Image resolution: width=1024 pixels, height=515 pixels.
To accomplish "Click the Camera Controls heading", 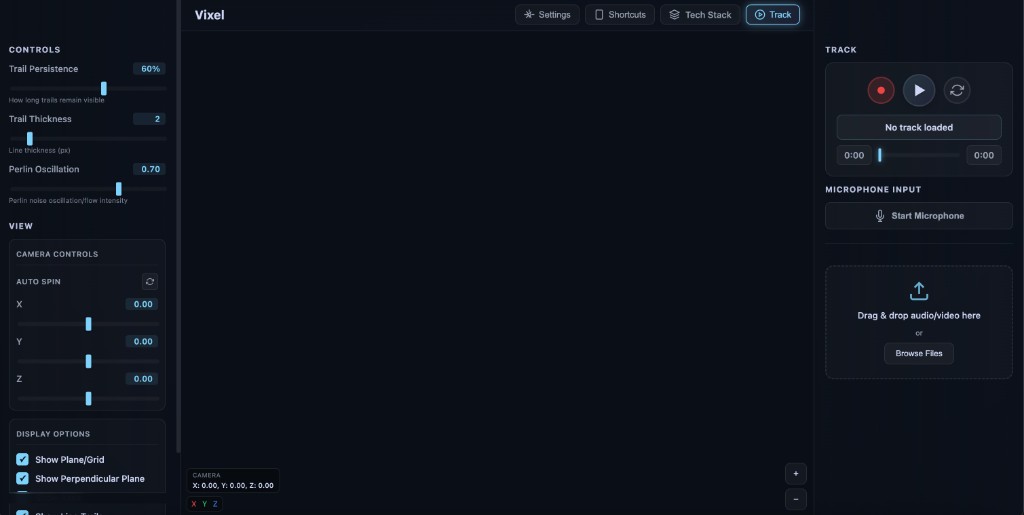I will 57,254.
